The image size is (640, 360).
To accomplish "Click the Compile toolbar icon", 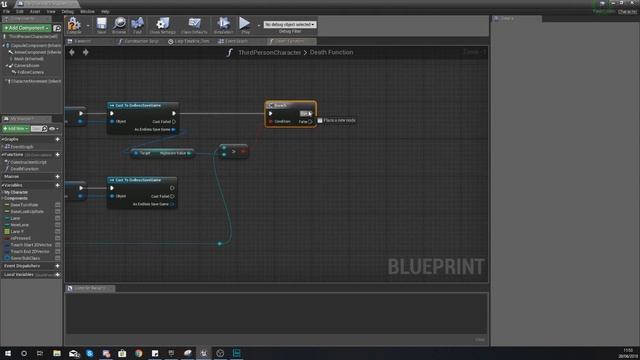I will click(x=74, y=25).
